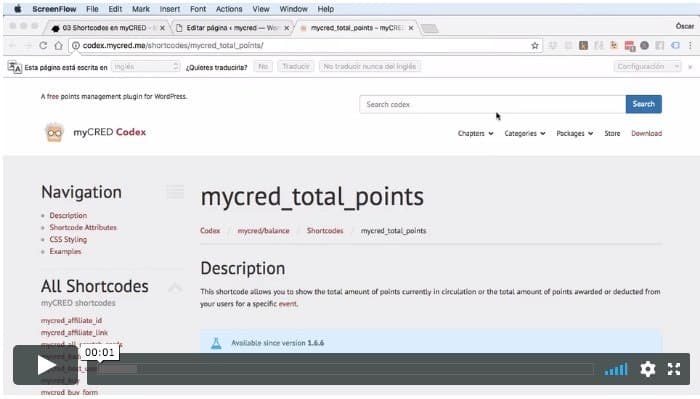The image size is (700, 399).
Task: Click the Codex breadcrumb link
Action: tap(210, 231)
